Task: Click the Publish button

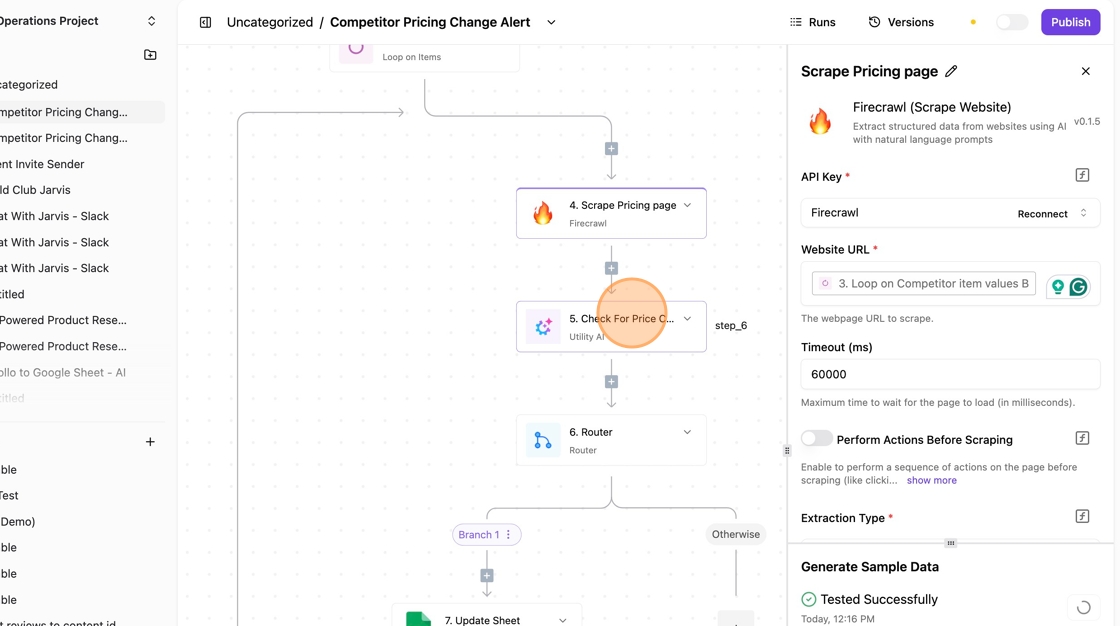Action: click(x=1070, y=22)
